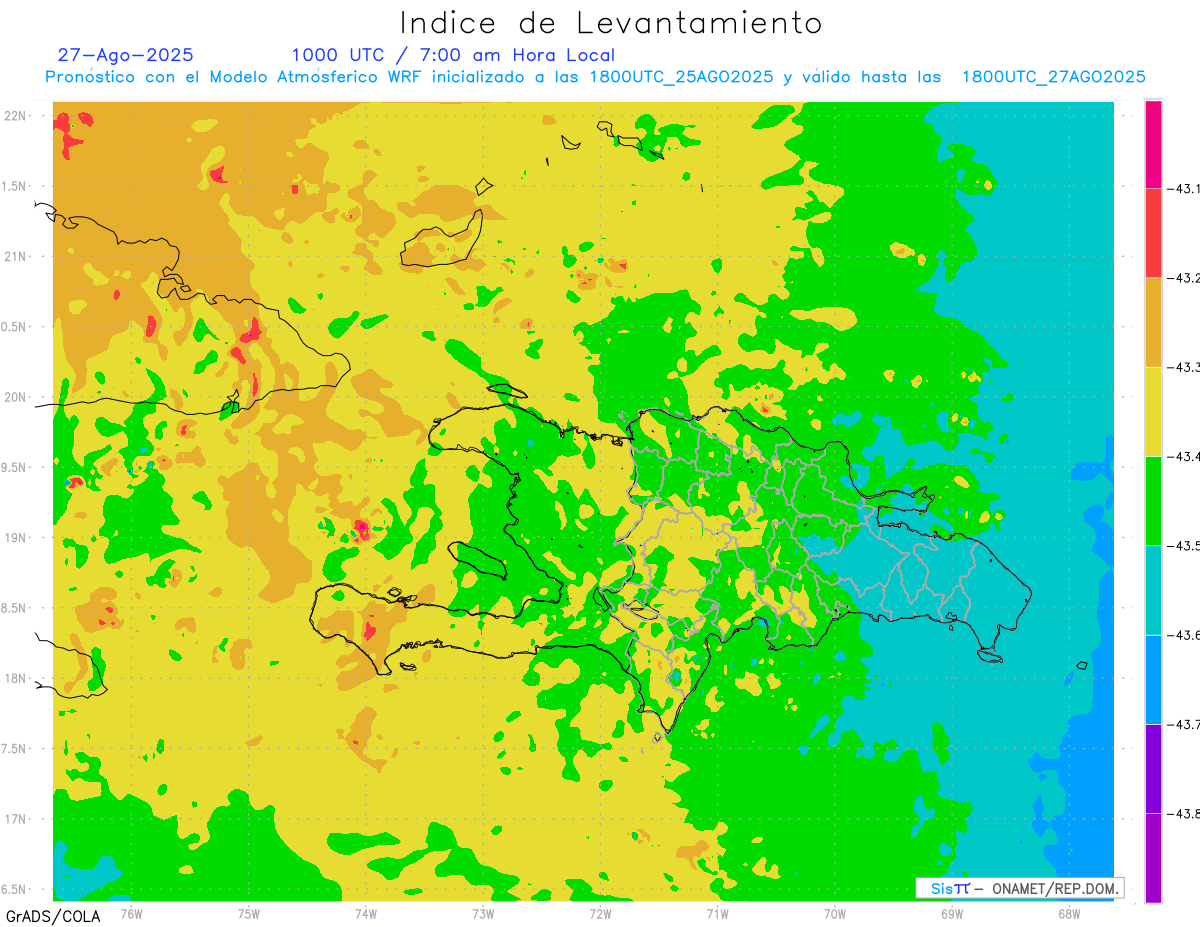Click the '20N' latitude label
1200x927 pixels.
click(15, 397)
